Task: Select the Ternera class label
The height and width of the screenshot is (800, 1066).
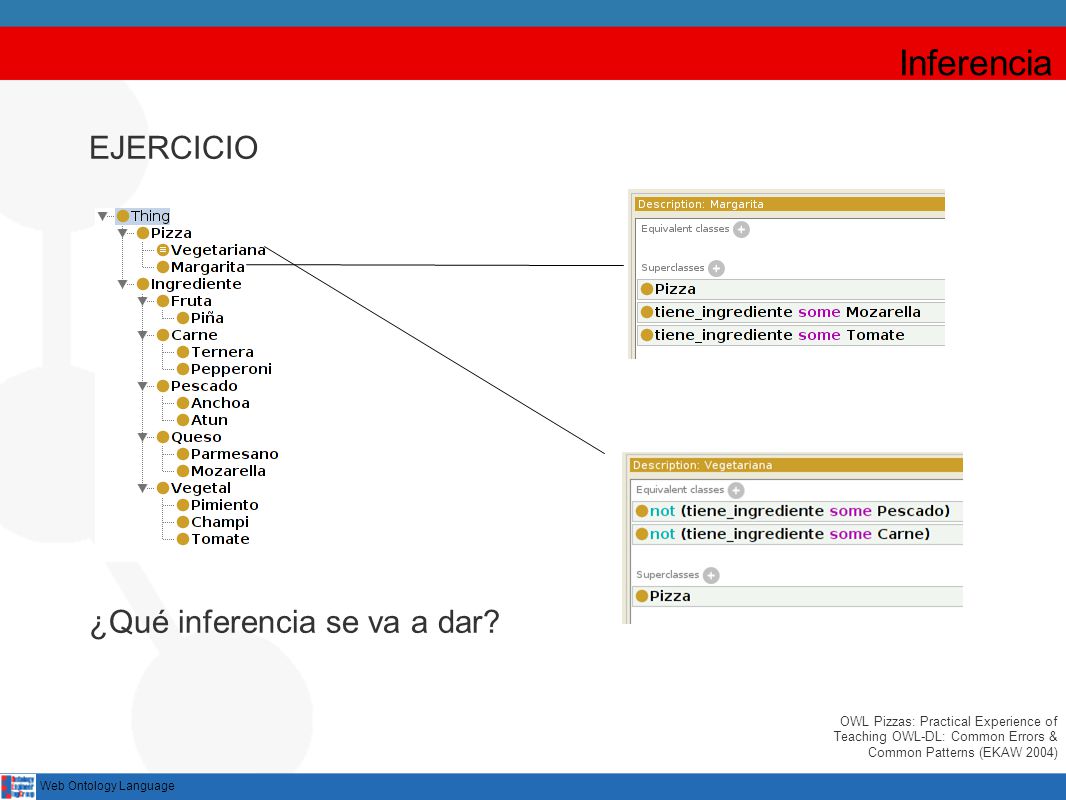Action: [222, 352]
